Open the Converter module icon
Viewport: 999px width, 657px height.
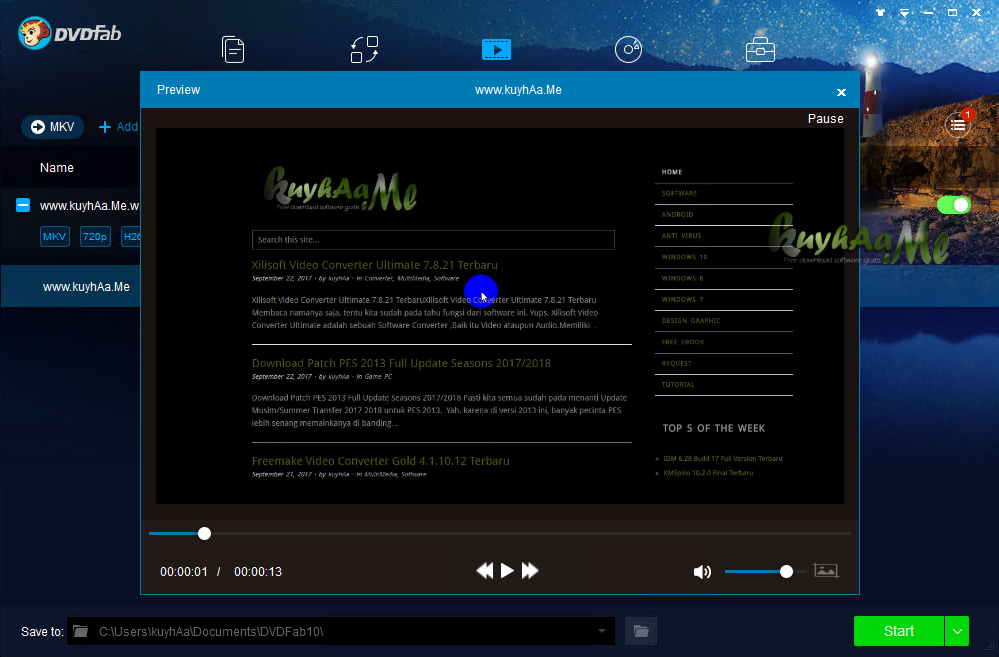click(496, 50)
